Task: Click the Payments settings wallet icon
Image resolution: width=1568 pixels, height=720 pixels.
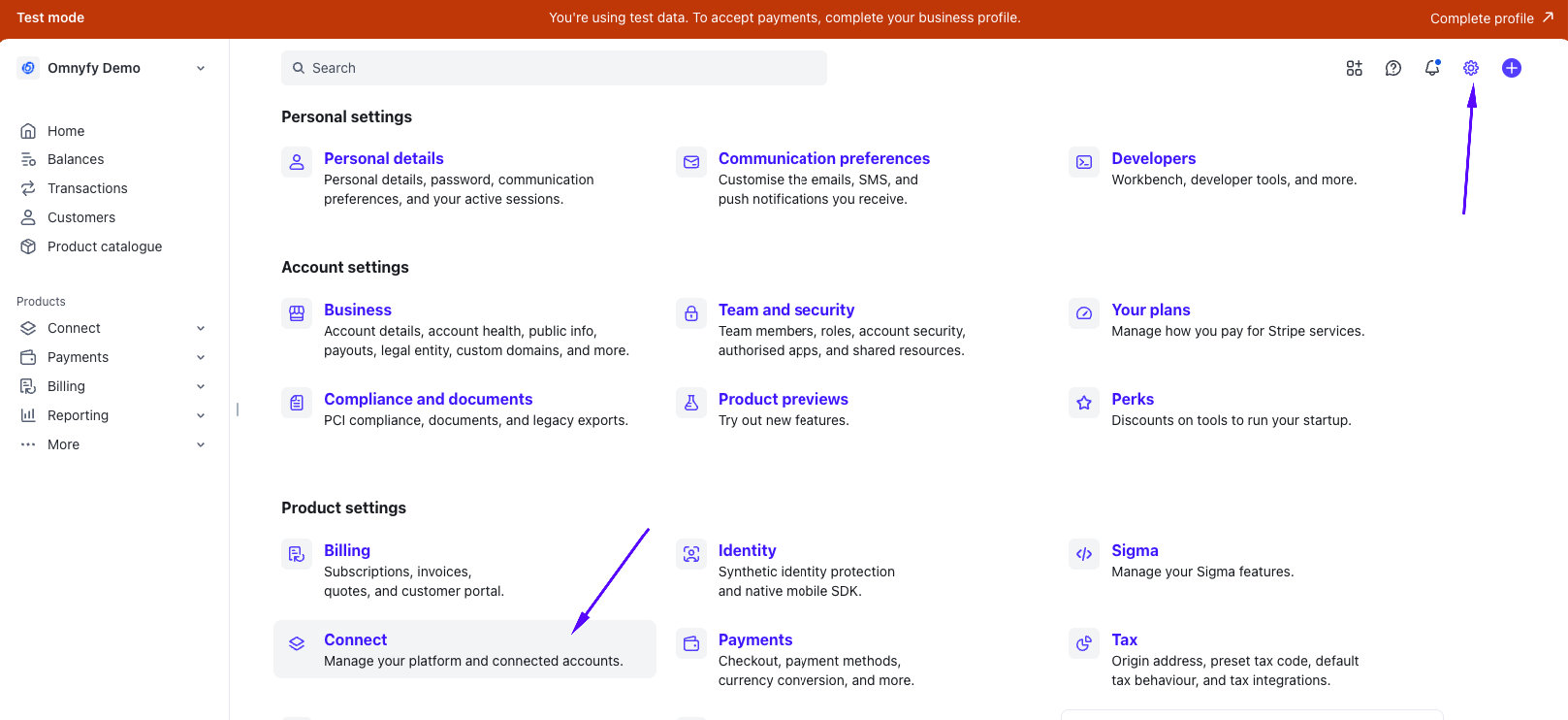Action: pos(691,643)
